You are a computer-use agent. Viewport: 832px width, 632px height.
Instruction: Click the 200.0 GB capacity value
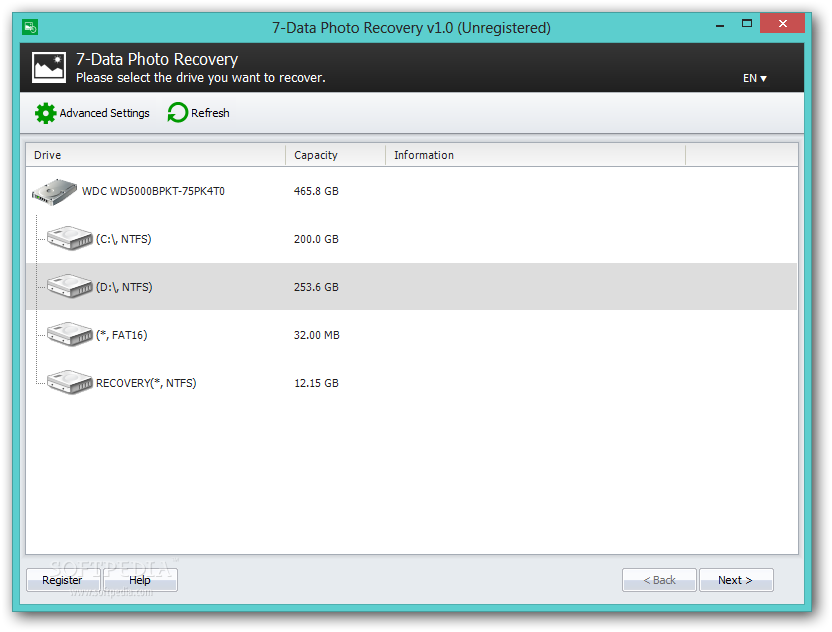(316, 239)
